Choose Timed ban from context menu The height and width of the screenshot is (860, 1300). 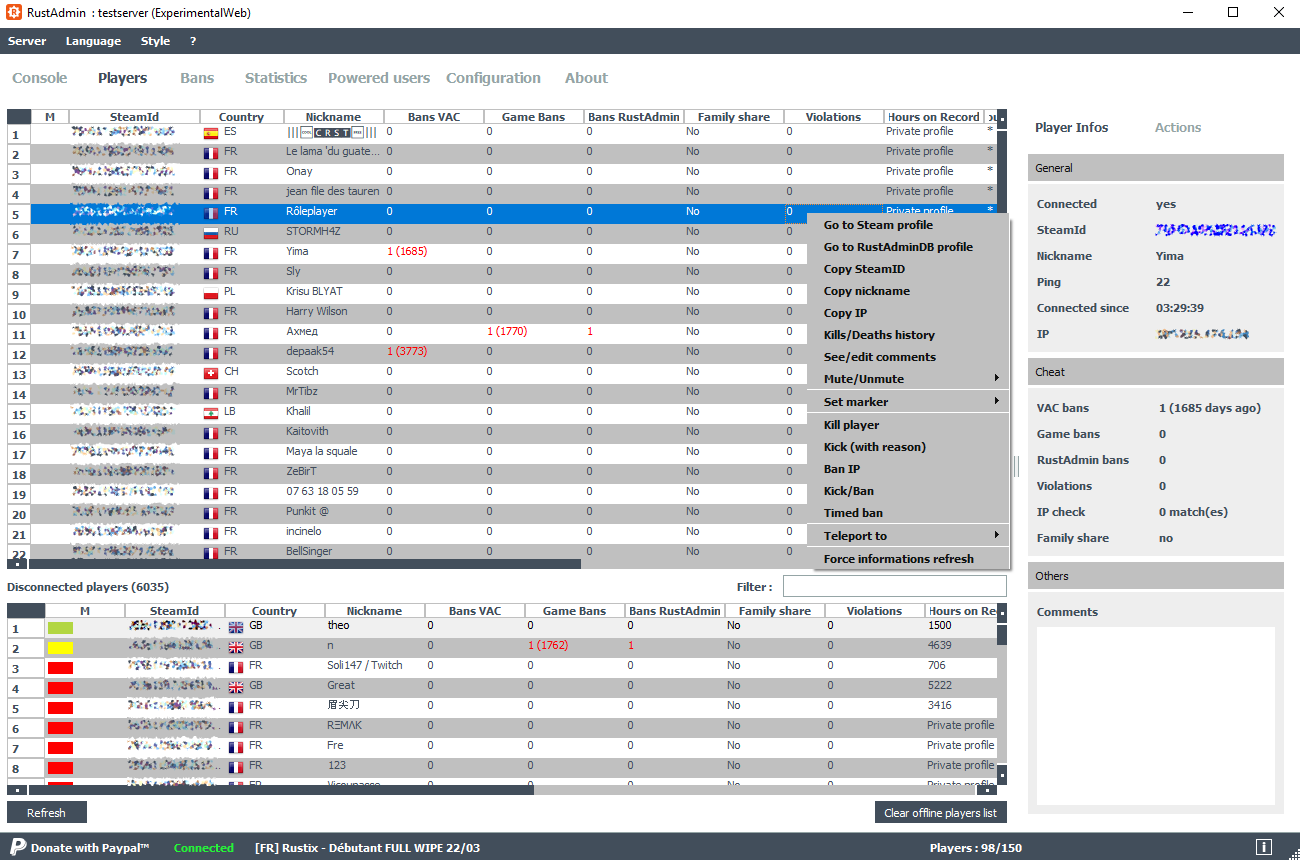[909, 513]
